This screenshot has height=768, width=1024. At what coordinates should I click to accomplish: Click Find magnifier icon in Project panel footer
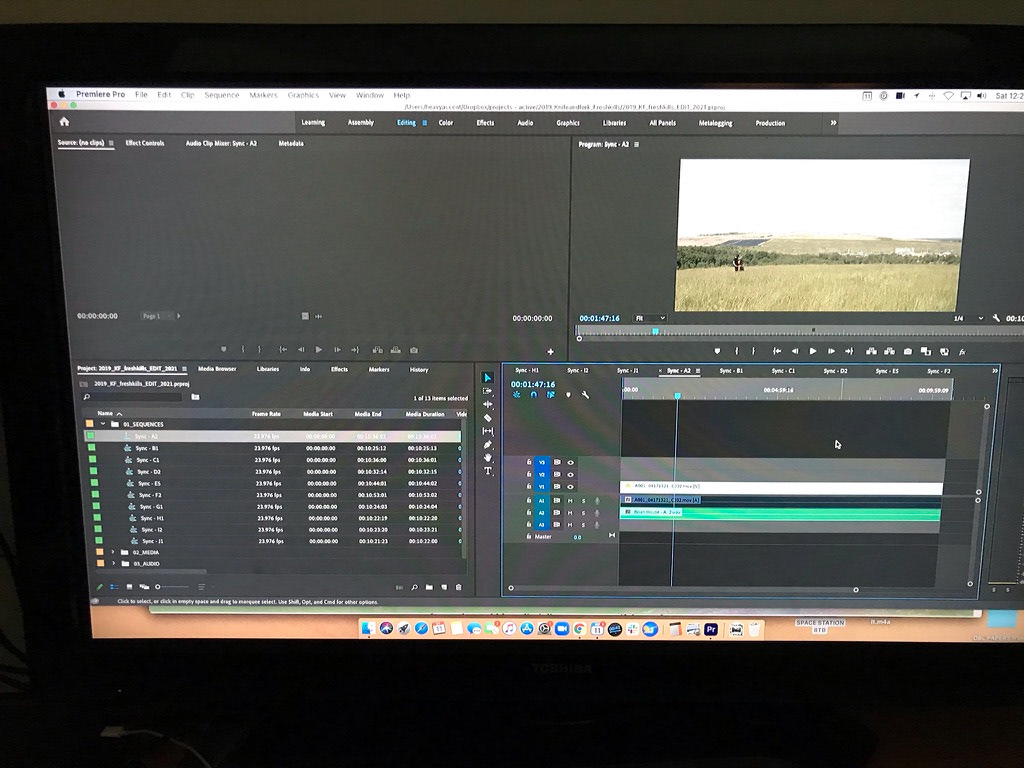414,587
